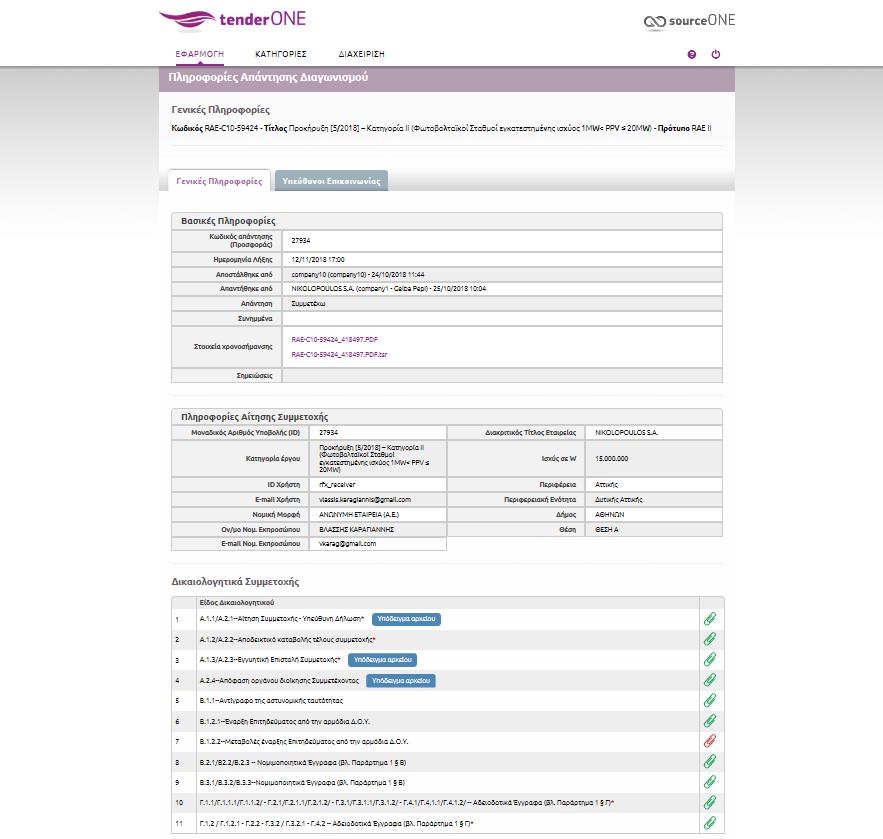Click user ID value rfx_receiver

point(337,484)
